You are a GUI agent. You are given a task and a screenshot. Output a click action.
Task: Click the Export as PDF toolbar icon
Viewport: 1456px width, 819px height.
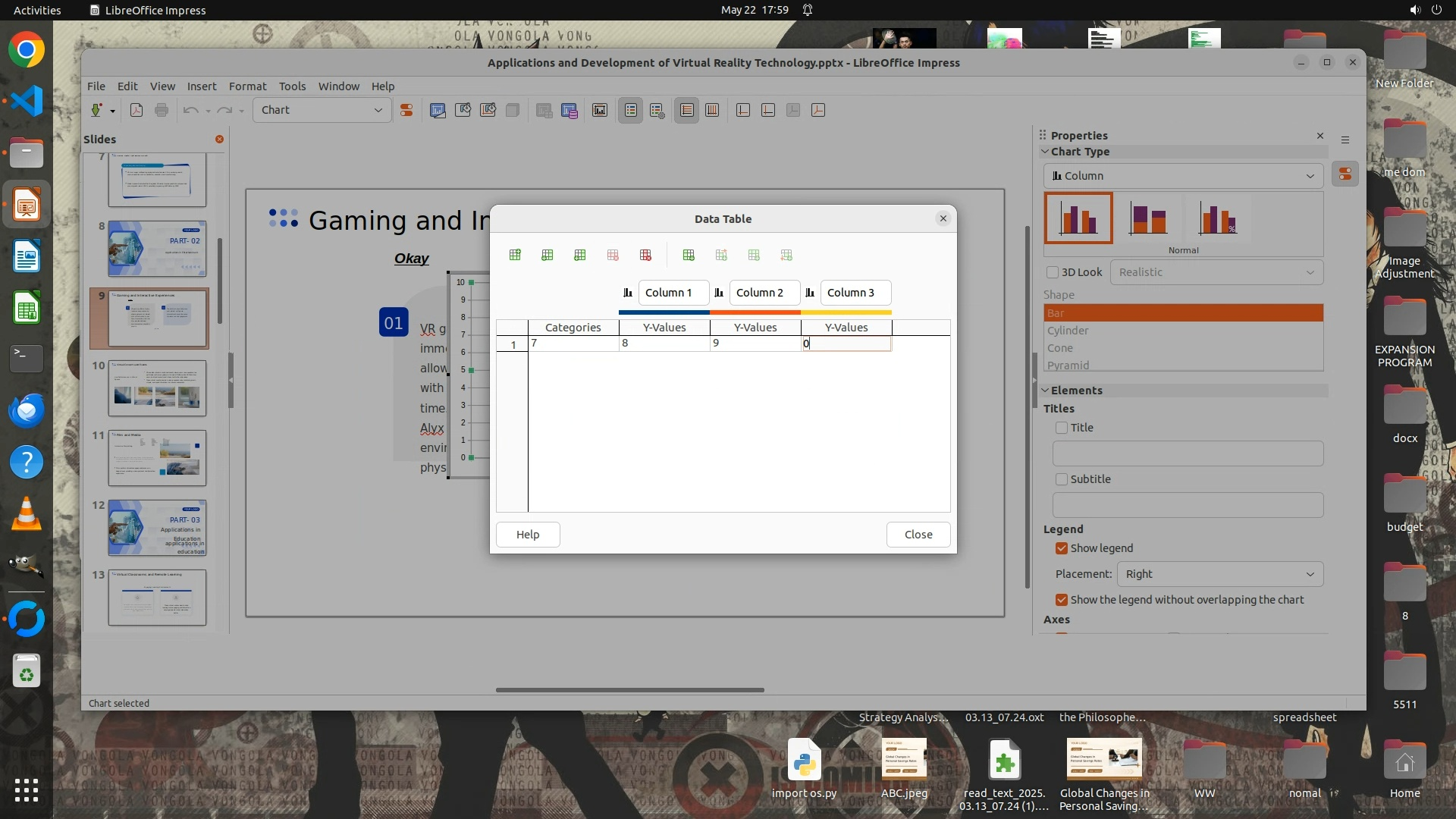(136, 110)
